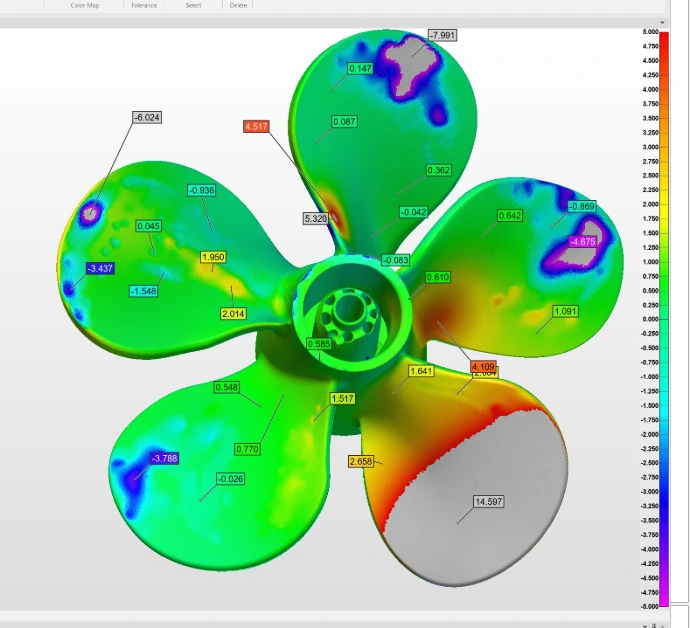This screenshot has height=628, width=690.
Task: Select the -0.042 deviation annotation
Action: 414,212
